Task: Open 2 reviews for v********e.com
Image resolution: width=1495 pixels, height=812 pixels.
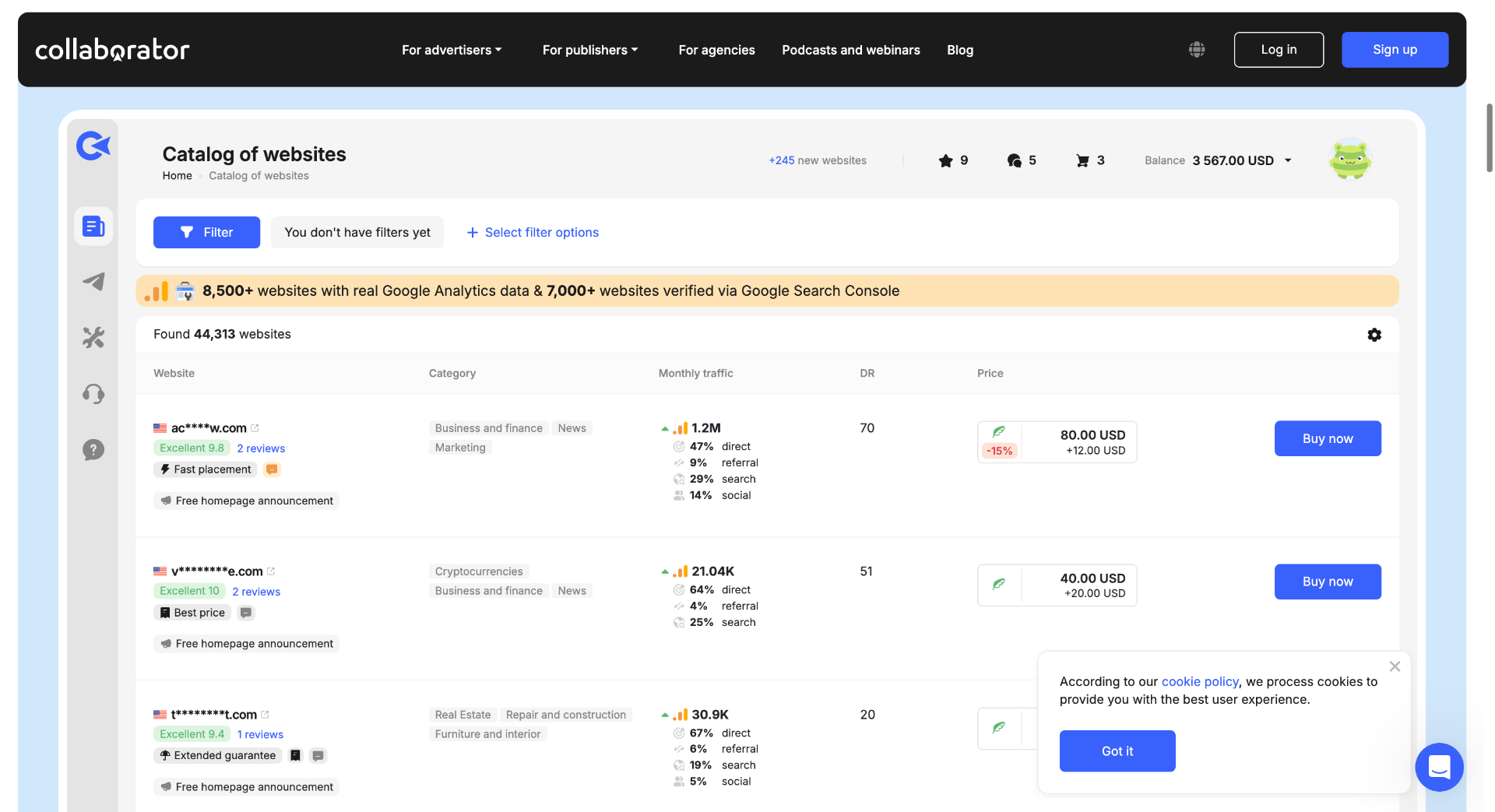Action: point(256,592)
